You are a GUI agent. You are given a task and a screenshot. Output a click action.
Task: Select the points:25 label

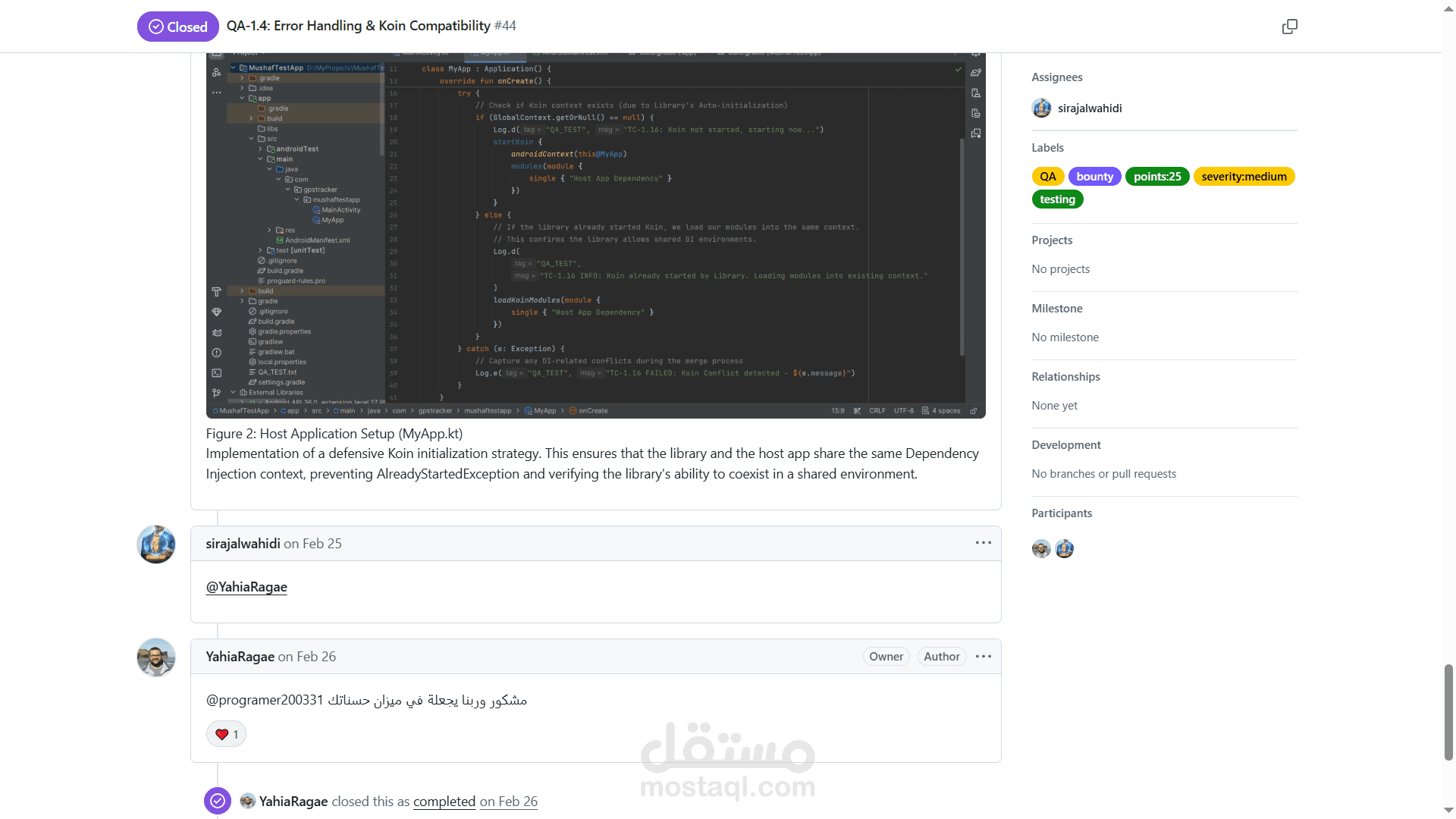coord(1157,177)
